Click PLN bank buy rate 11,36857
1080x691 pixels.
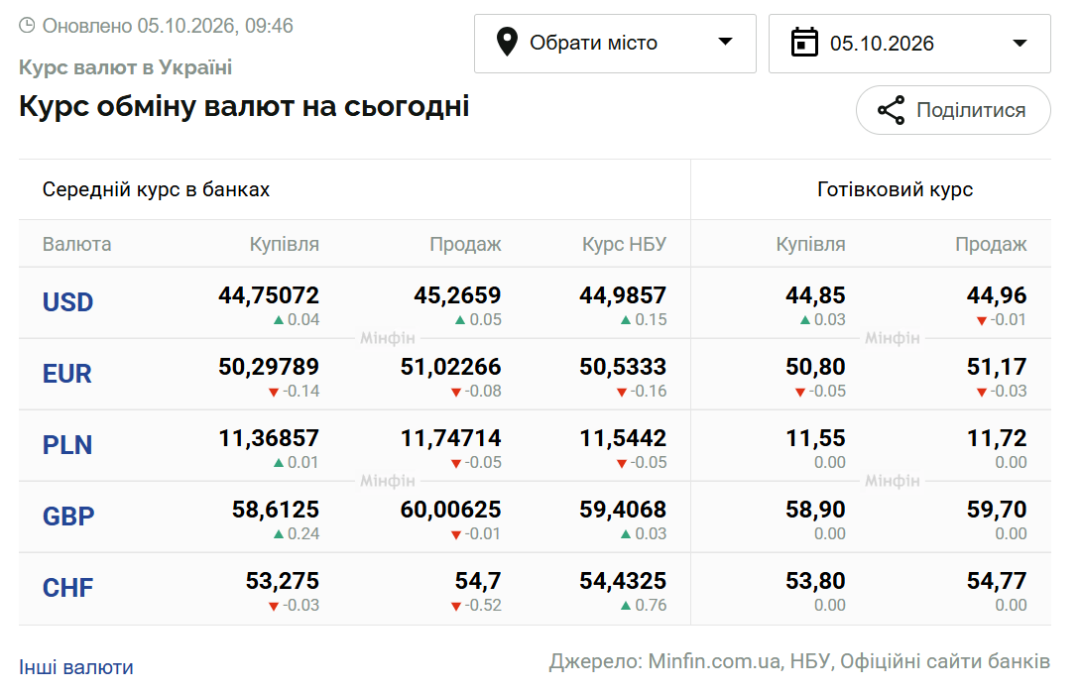pos(269,438)
